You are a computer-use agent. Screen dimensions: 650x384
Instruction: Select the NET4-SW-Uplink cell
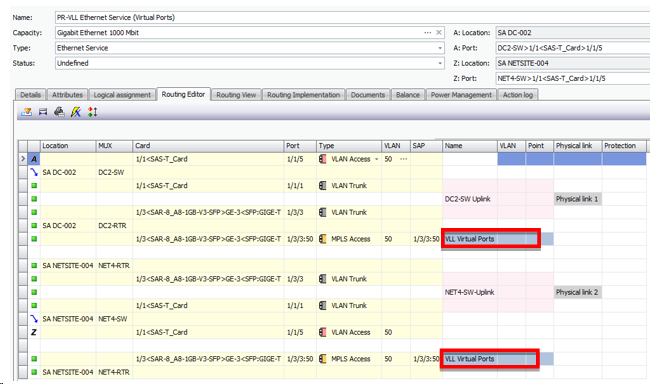(470, 292)
